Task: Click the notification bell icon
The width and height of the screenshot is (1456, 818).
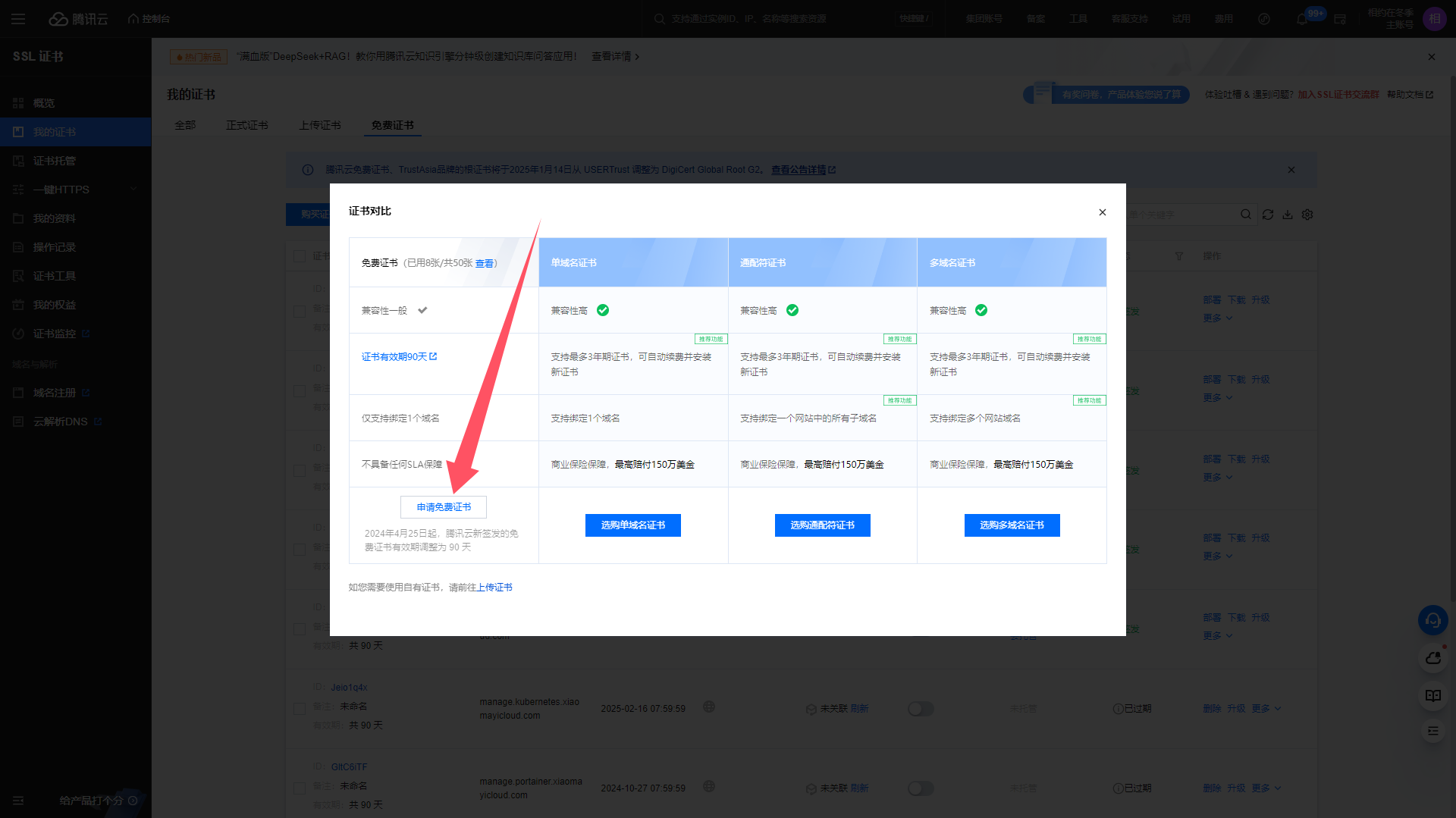Action: pos(1302,19)
